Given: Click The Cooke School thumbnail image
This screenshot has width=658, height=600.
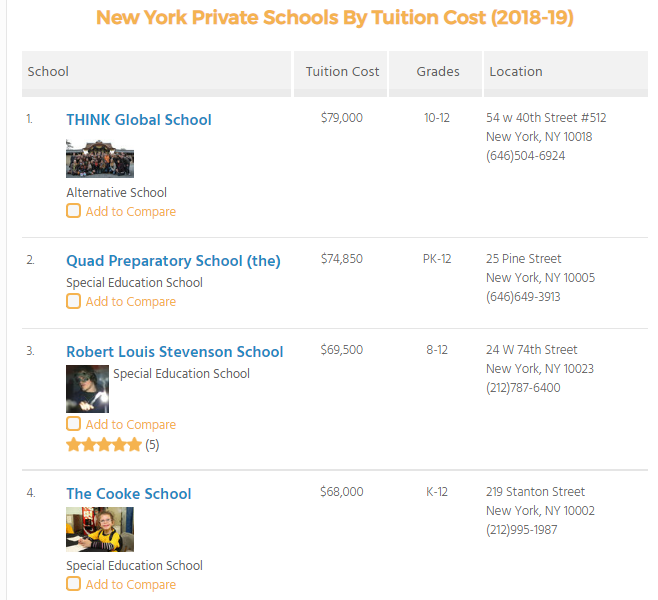Looking at the screenshot, I should pos(100,529).
